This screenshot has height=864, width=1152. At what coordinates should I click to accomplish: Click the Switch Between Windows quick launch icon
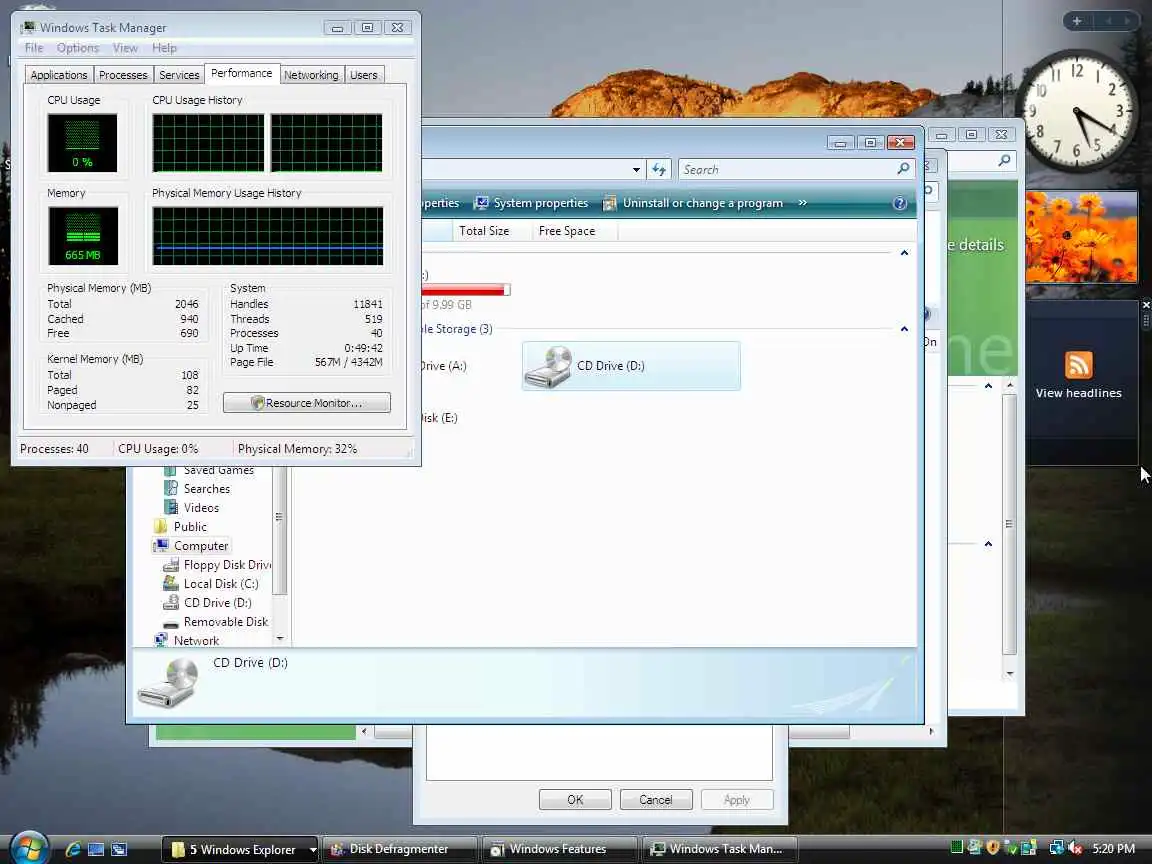point(119,849)
